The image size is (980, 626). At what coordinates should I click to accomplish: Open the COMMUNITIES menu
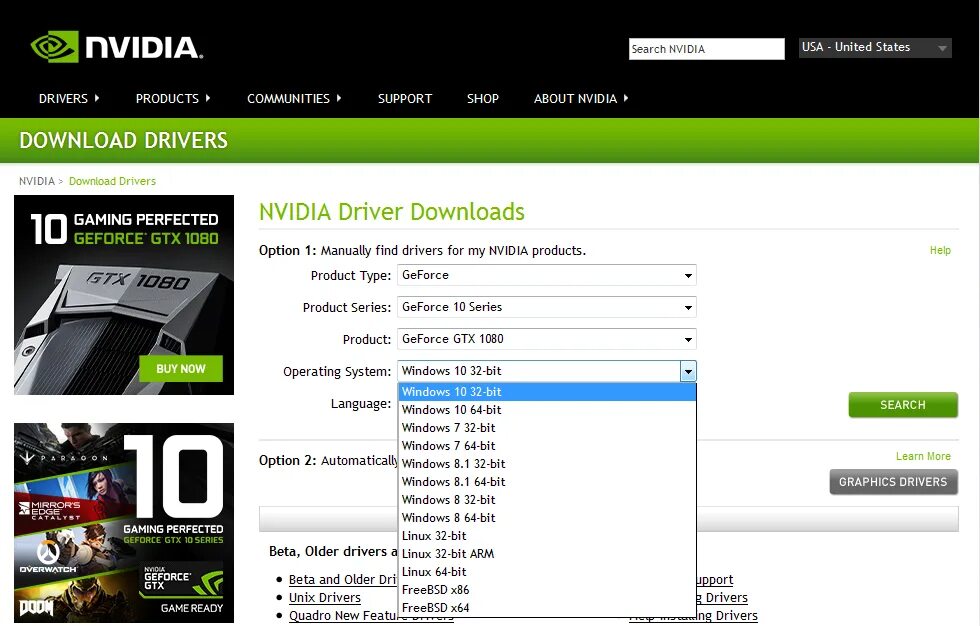[294, 99]
